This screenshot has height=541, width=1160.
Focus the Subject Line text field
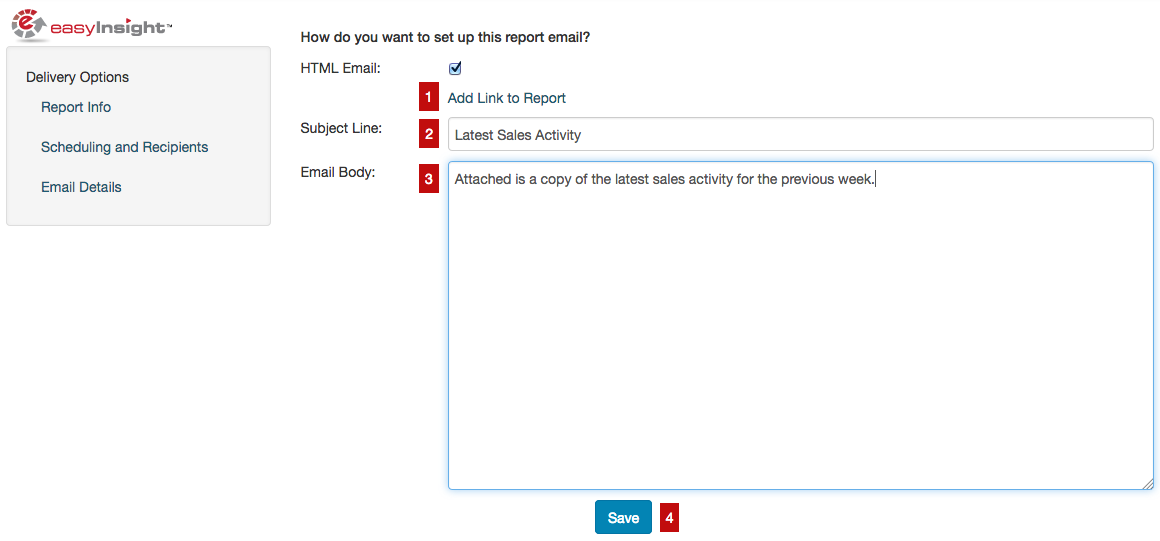click(800, 134)
